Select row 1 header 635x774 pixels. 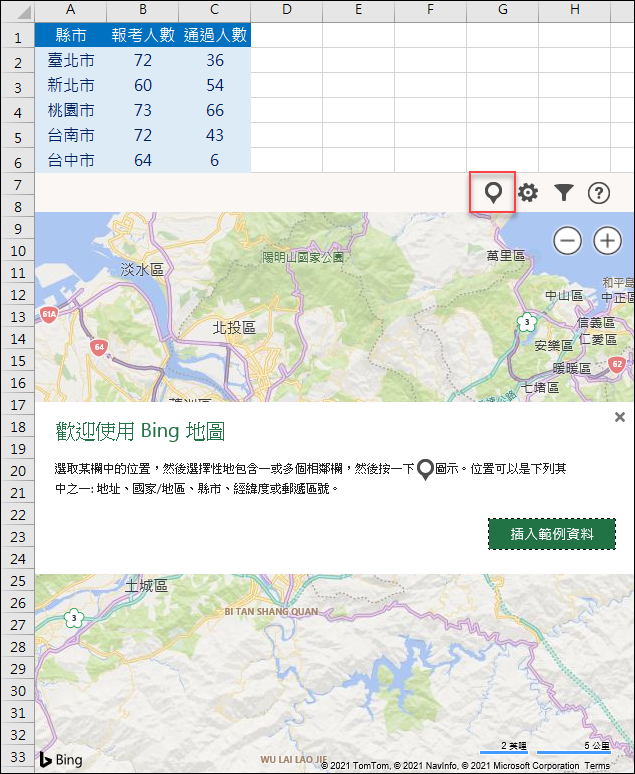pyautogui.click(x=18, y=37)
